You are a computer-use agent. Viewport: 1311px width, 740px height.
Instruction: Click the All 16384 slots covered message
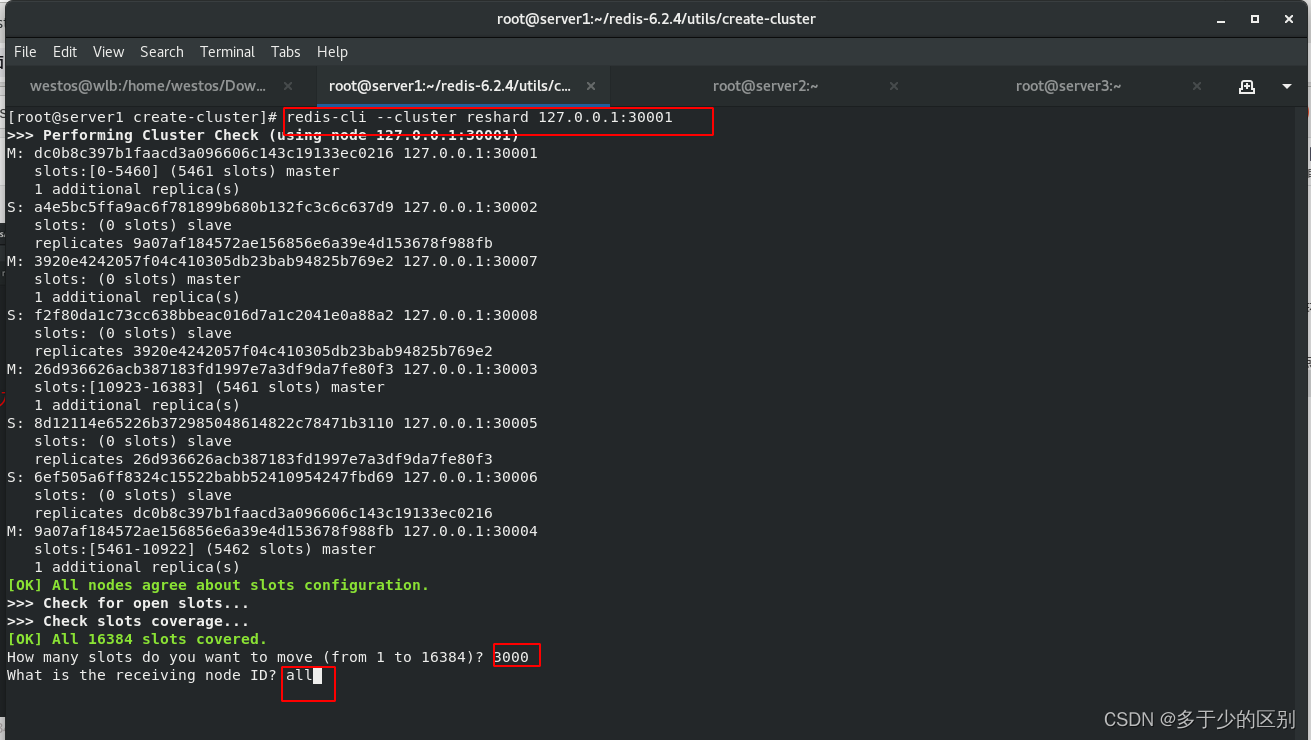137,639
